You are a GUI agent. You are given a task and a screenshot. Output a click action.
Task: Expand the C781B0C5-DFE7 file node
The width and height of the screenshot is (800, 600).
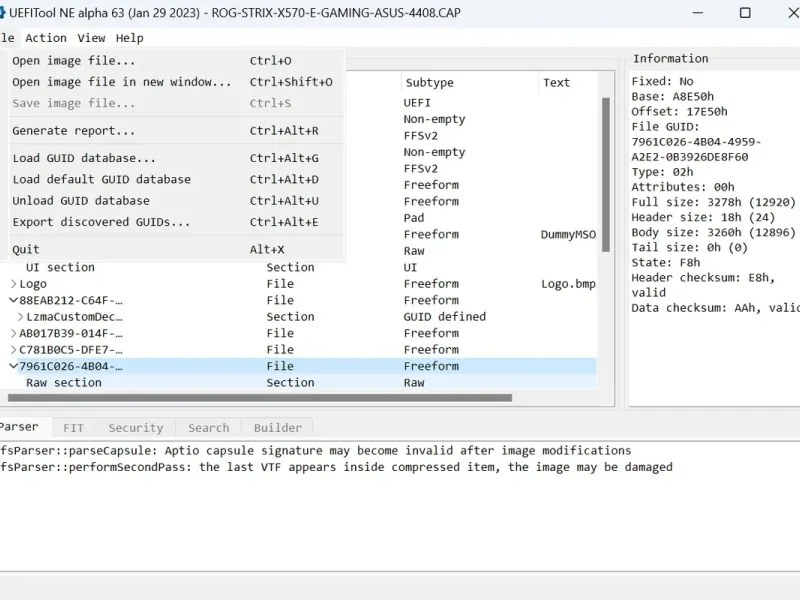[13, 349]
